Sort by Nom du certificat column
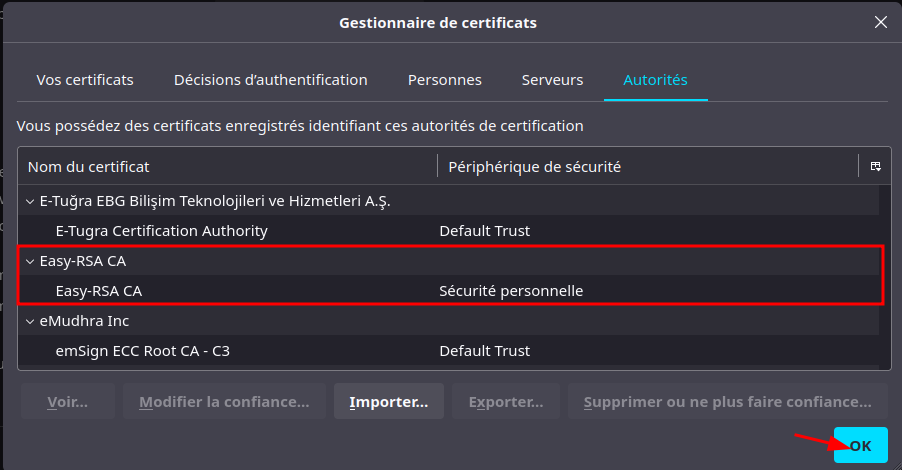This screenshot has height=470, width=902. 225,166
